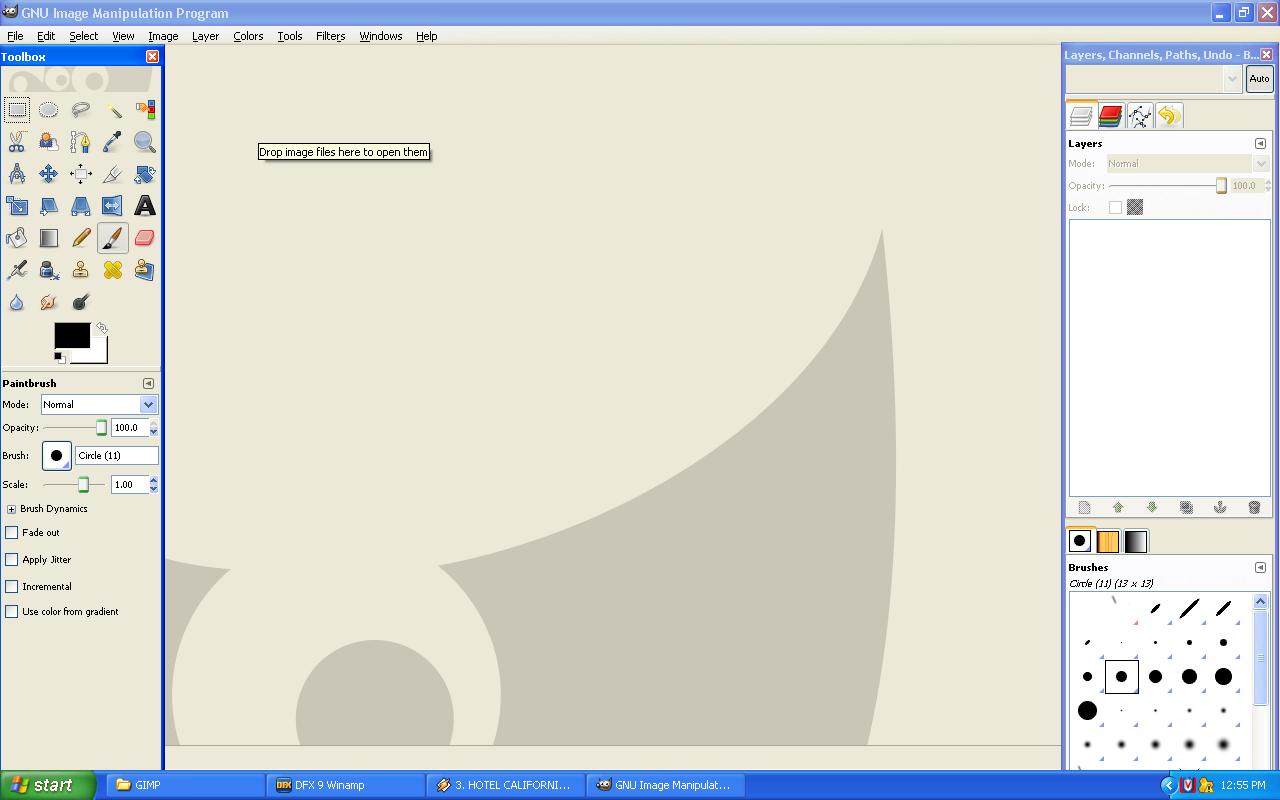Open DFX 9 Winamp taskbar button

pyautogui.click(x=344, y=785)
